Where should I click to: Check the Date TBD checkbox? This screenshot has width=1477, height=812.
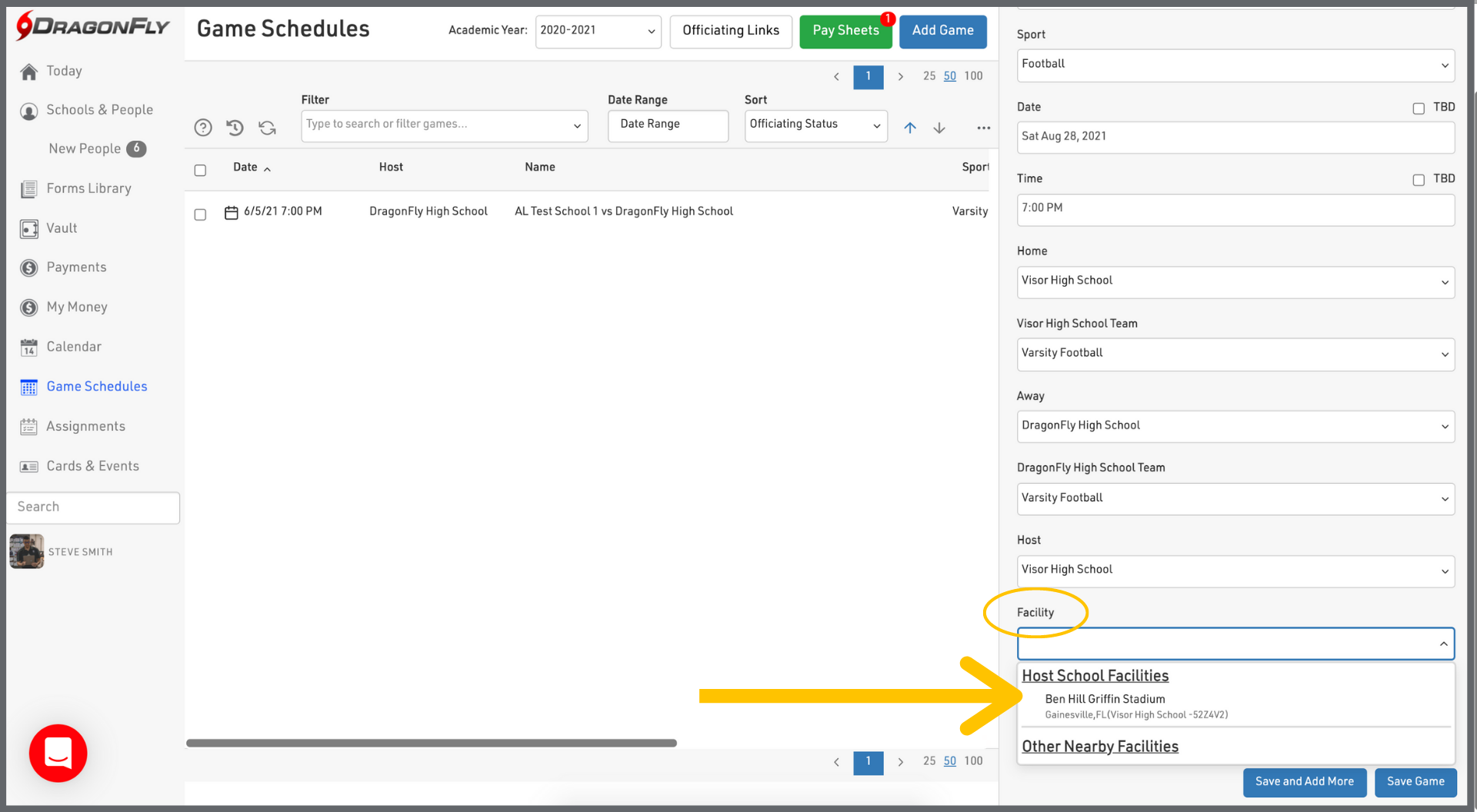1418,108
